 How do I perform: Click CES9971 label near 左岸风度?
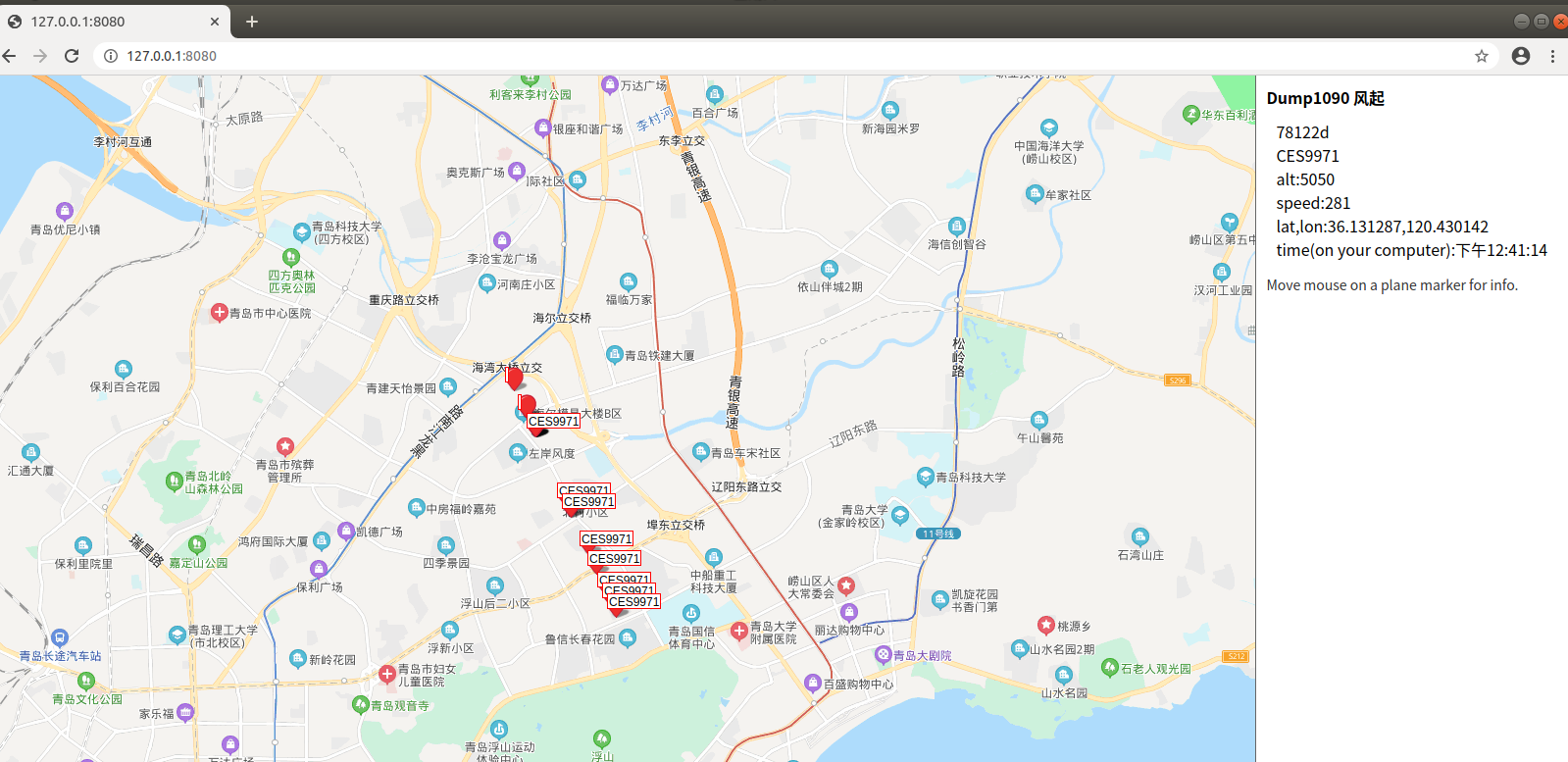coord(554,421)
